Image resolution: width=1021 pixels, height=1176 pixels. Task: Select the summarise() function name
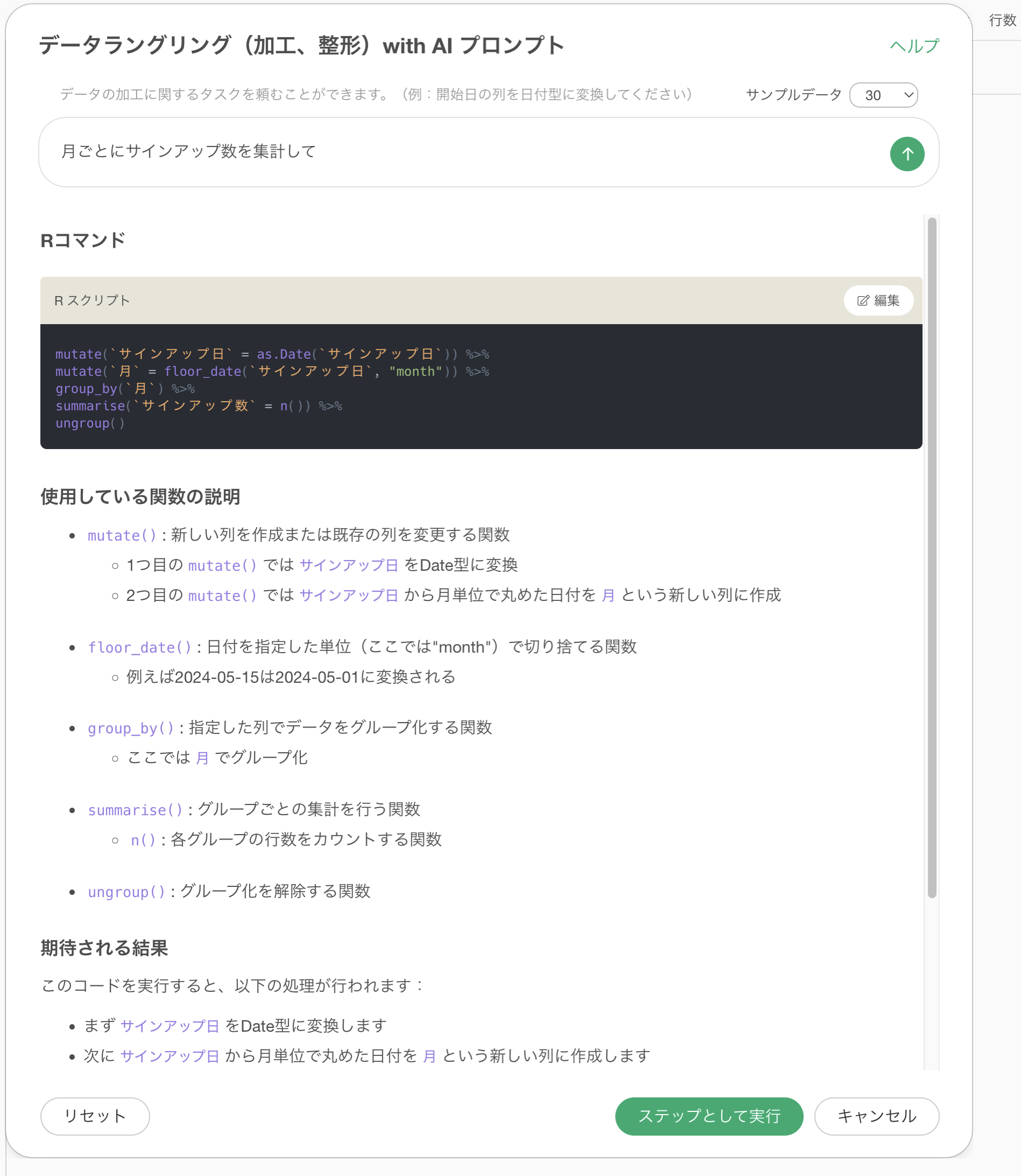coord(135,810)
